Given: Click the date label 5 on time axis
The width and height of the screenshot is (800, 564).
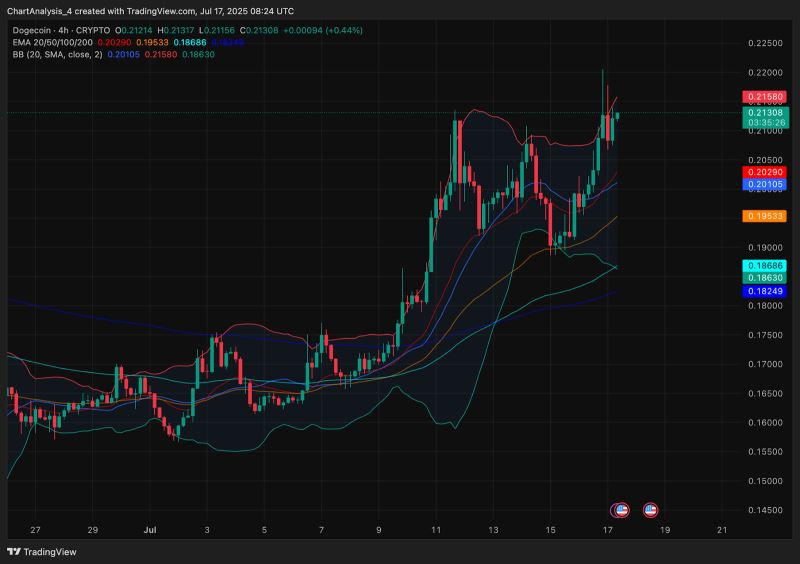Looking at the screenshot, I should coord(264,530).
